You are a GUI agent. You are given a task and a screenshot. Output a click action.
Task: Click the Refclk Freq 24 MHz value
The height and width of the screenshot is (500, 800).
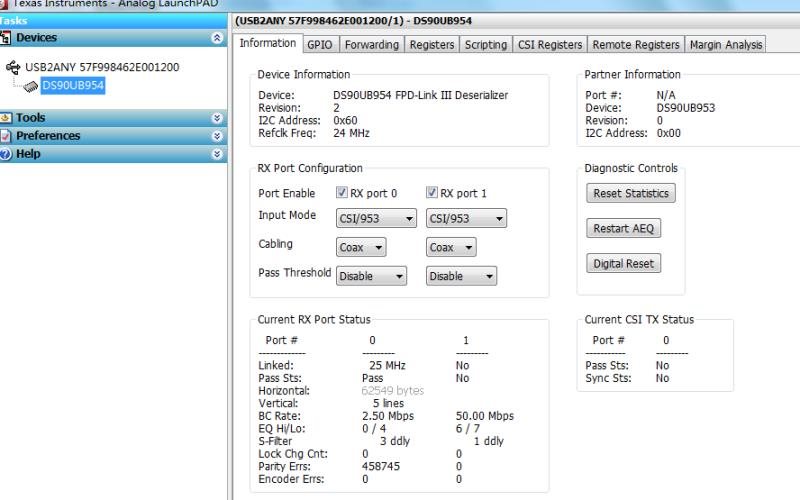click(x=352, y=133)
